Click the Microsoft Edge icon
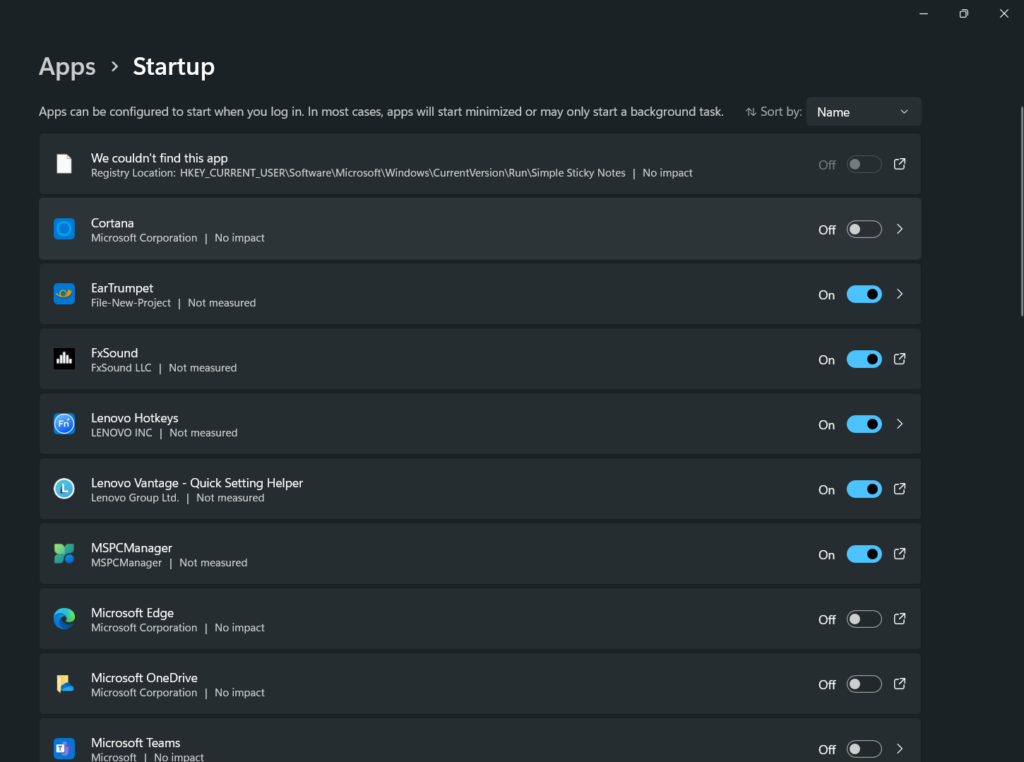Screen dimensions: 1024x762 click(x=64, y=619)
